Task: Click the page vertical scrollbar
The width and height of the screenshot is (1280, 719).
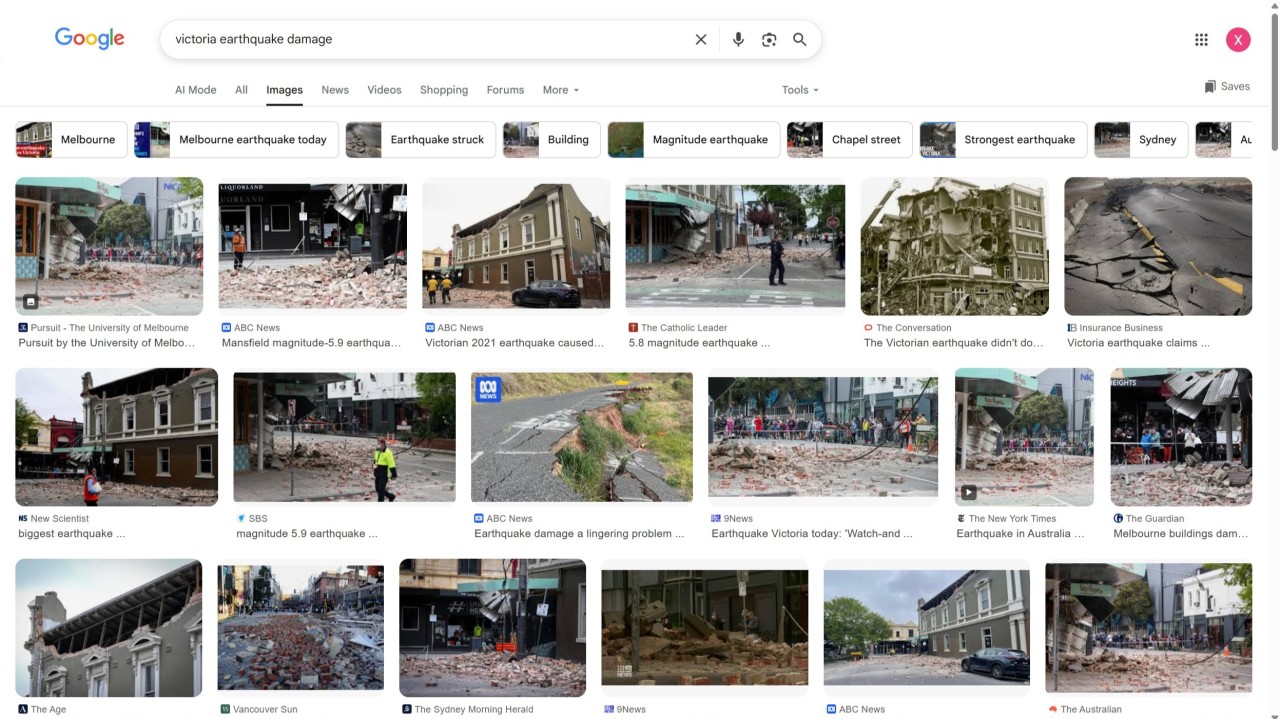Action: [1274, 80]
